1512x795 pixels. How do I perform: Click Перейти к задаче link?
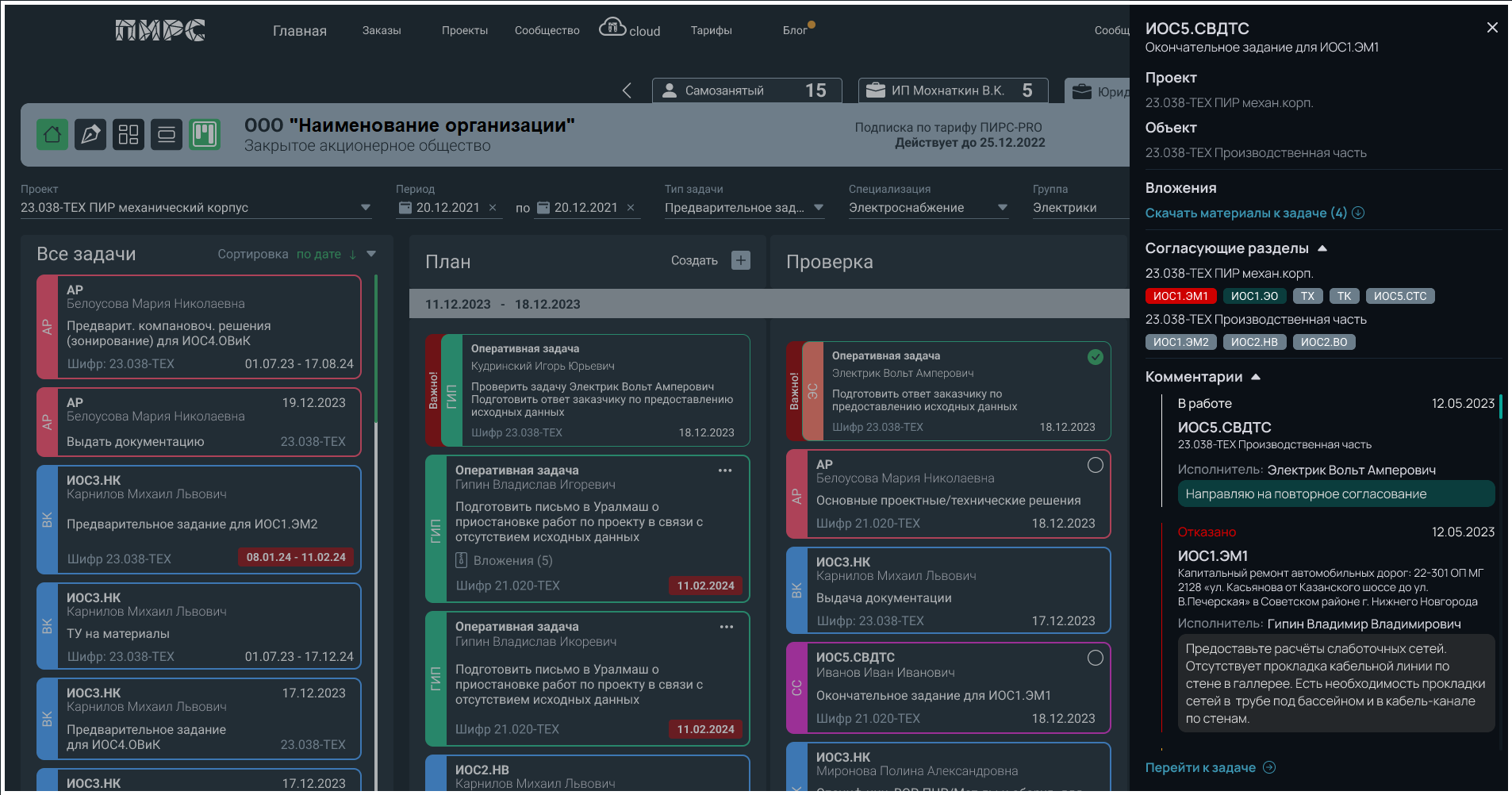(1200, 767)
